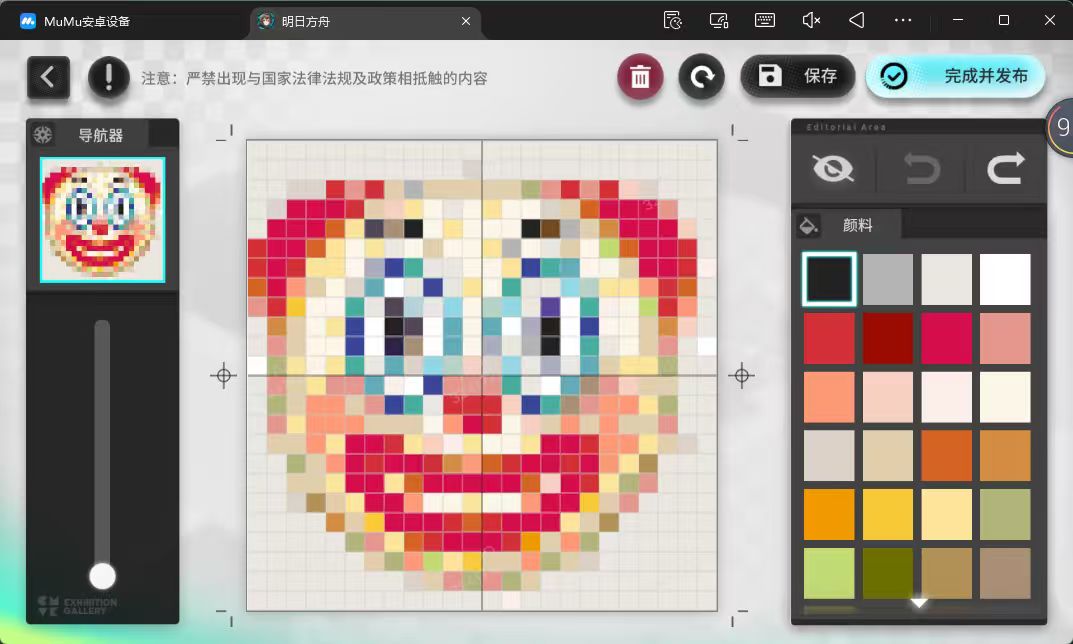This screenshot has width=1073, height=644.
Task: Go back with the left arrow button
Action: [x=48, y=77]
